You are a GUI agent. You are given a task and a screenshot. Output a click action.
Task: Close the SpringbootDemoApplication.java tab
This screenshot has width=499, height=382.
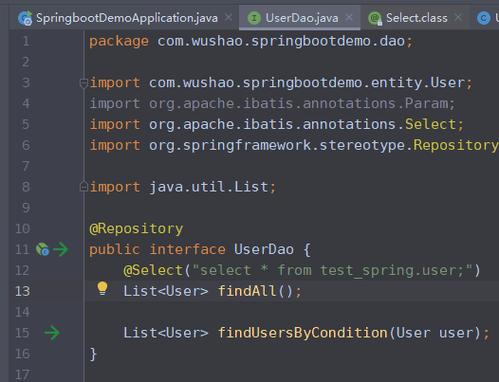(x=228, y=17)
